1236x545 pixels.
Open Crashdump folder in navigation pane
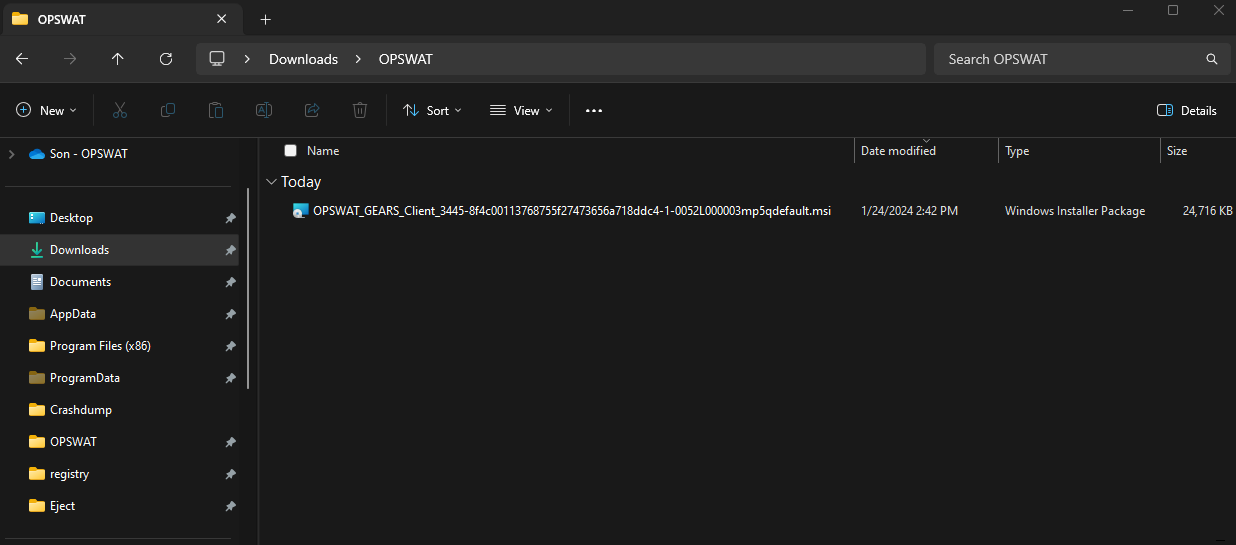click(81, 410)
